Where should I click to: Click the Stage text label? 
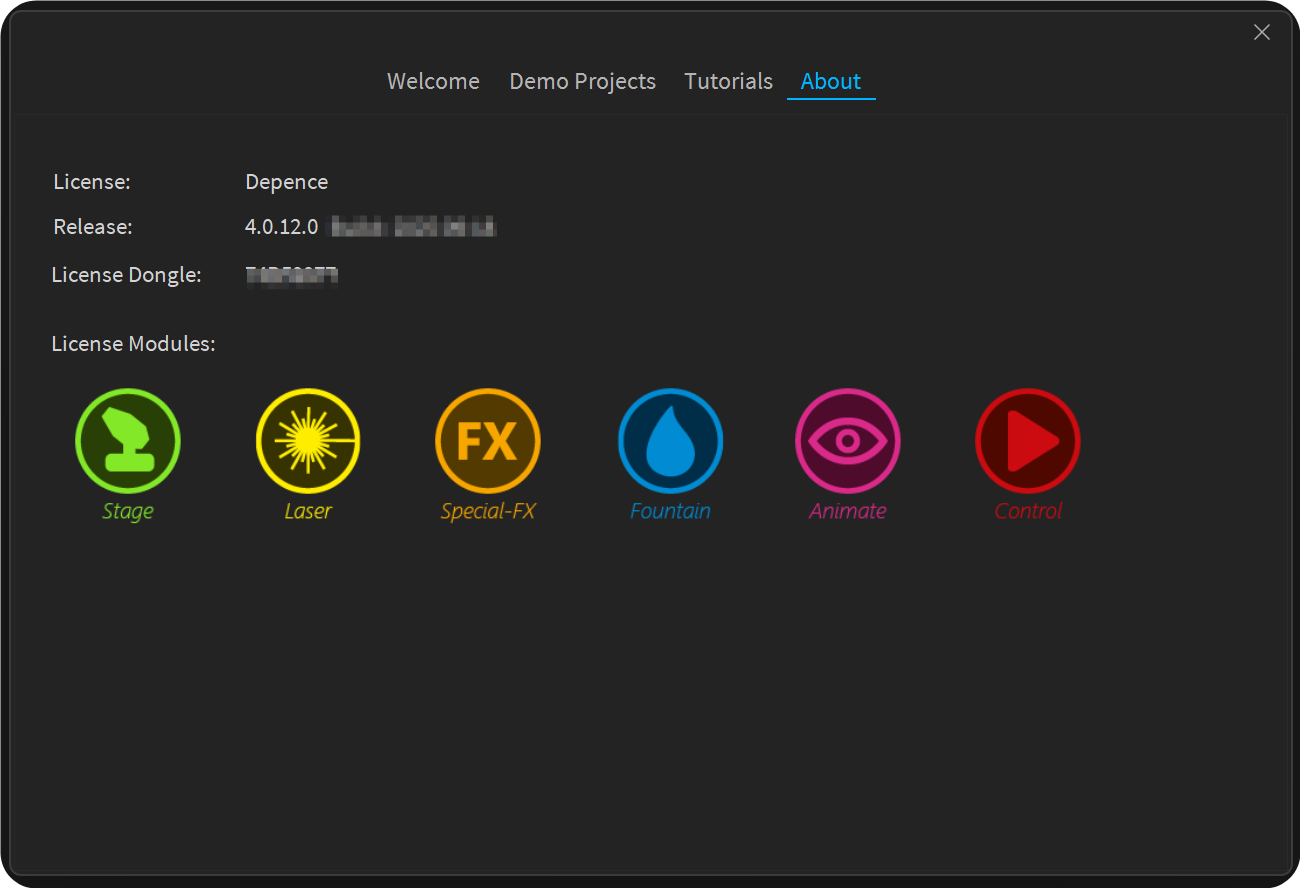coord(128,511)
